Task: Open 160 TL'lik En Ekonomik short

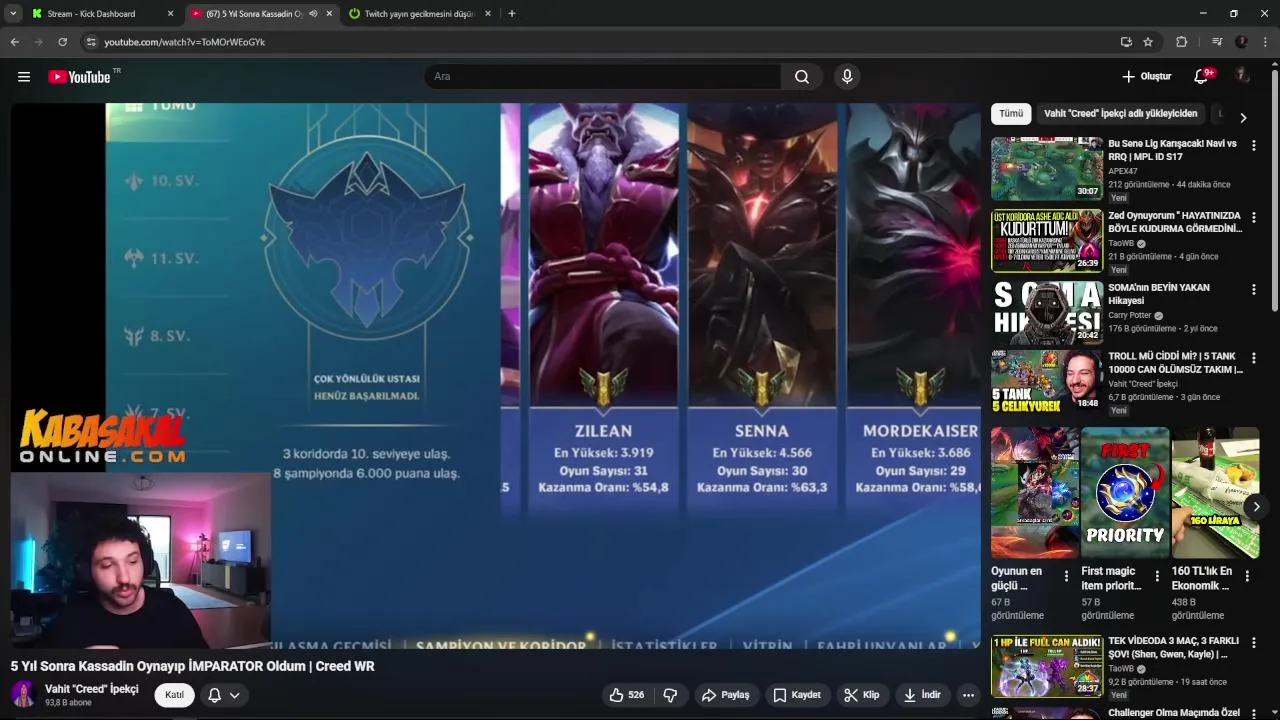Action: (1215, 493)
